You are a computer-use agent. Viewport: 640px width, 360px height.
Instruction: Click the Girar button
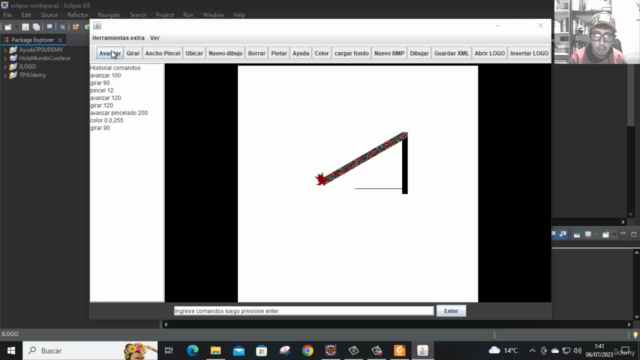133,53
